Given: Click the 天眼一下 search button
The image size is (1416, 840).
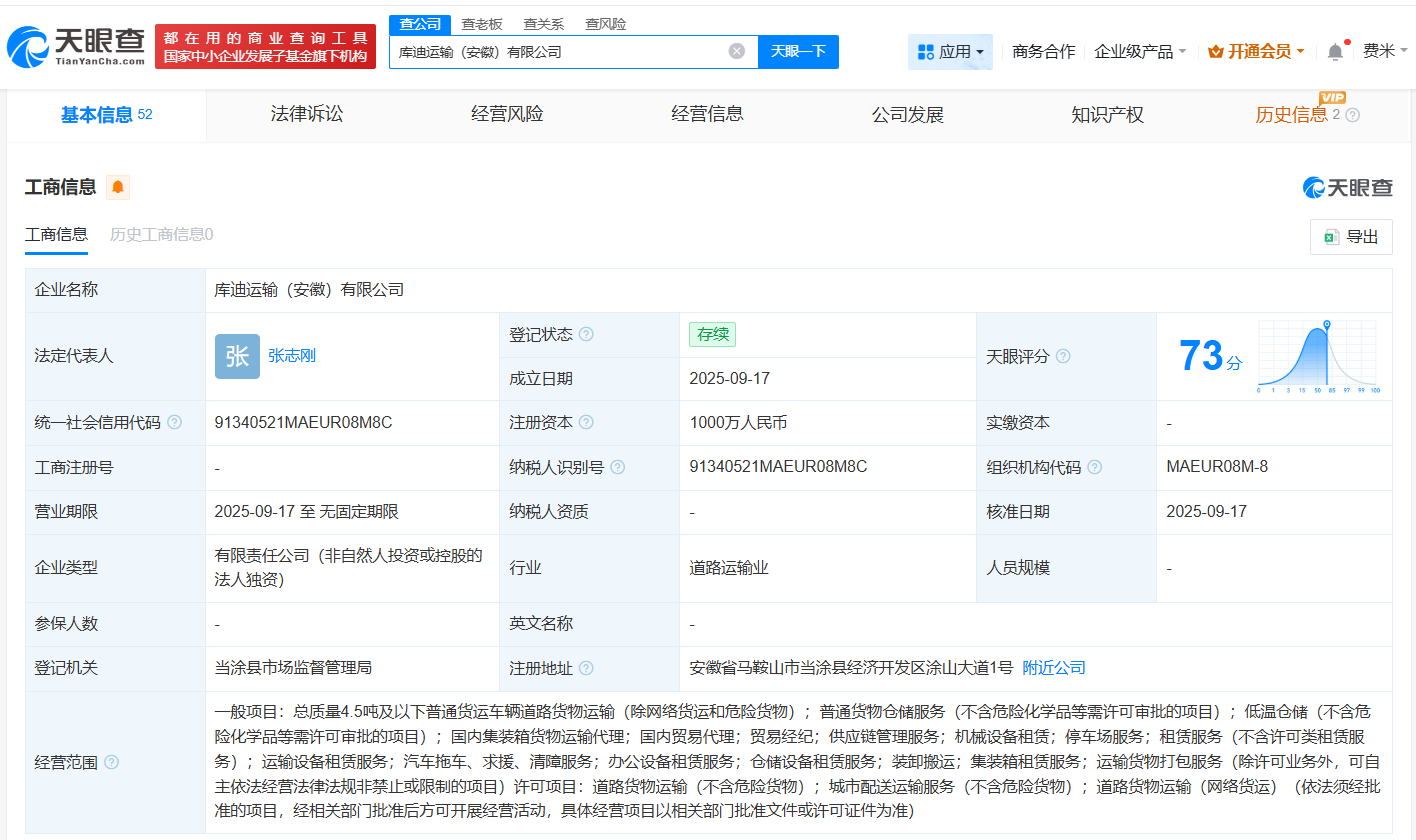Looking at the screenshot, I should pyautogui.click(x=798, y=51).
